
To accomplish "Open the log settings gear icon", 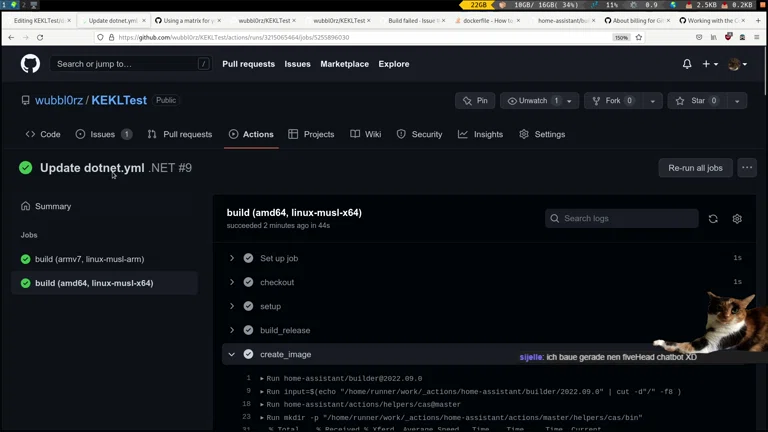I will tap(737, 218).
